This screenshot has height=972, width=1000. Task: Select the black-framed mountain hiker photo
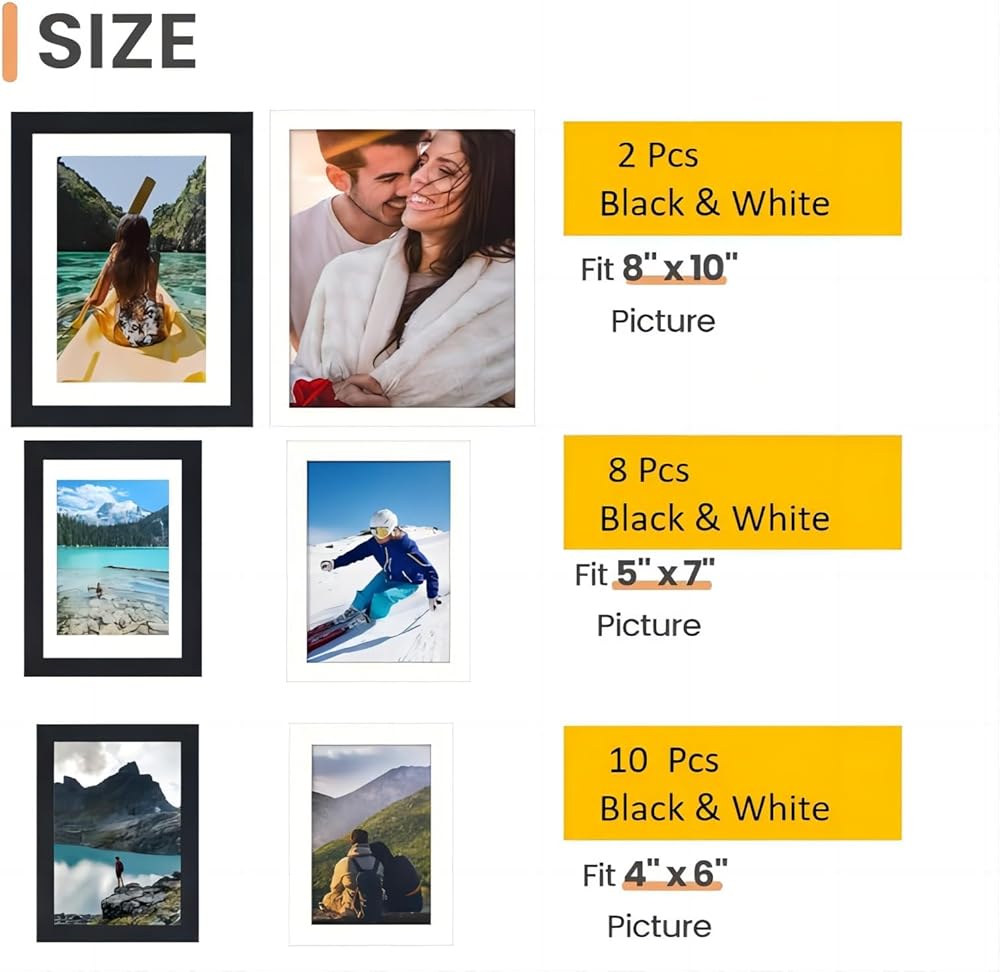click(x=117, y=832)
